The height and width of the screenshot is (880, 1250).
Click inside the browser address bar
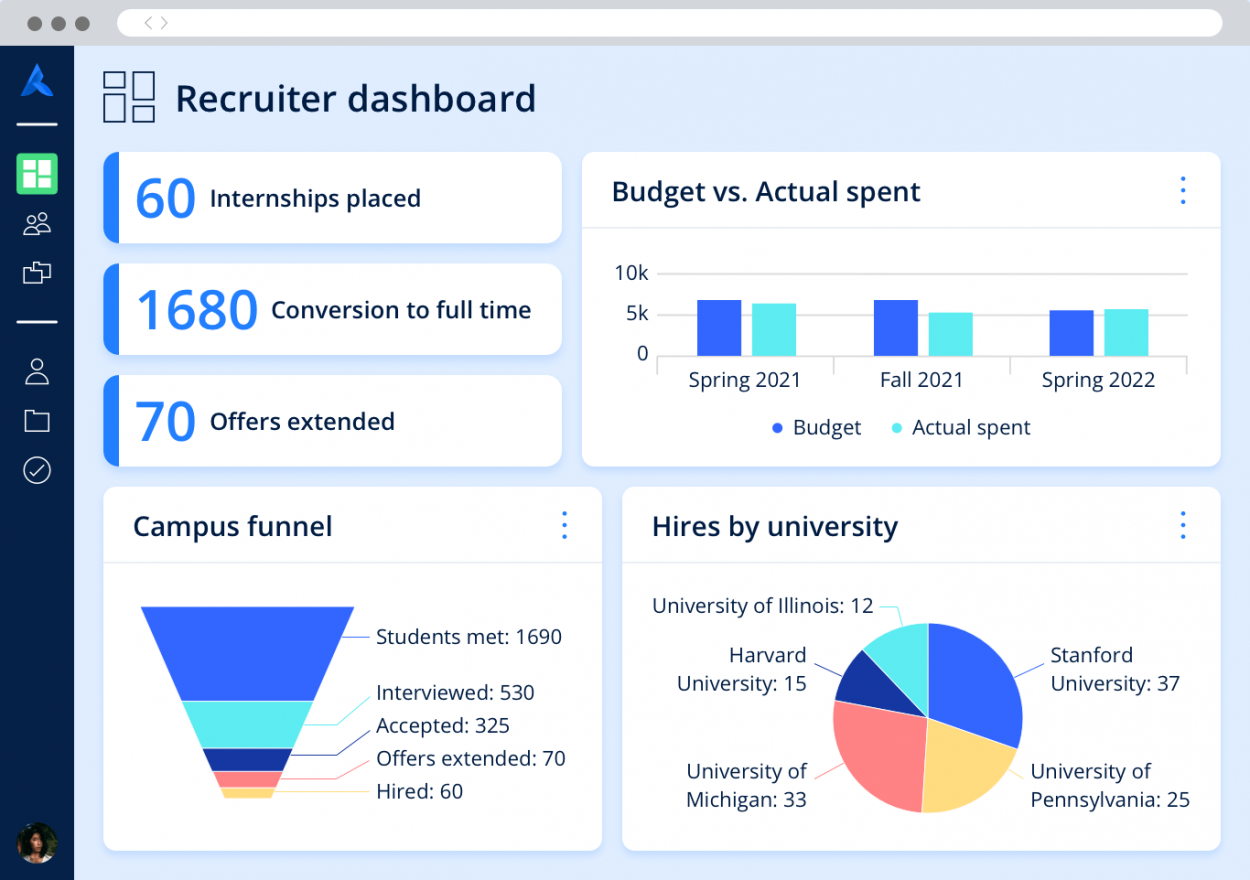[x=670, y=23]
